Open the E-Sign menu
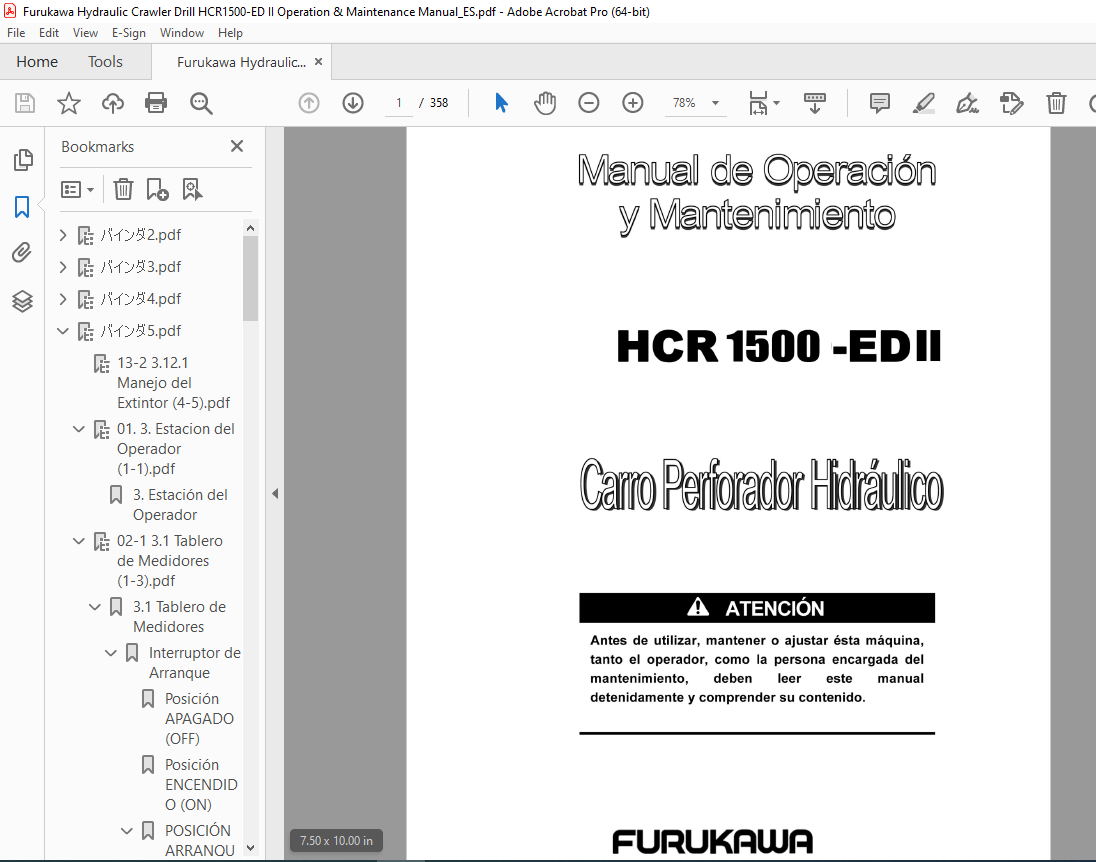Viewport: 1096px width, 862px height. pos(129,33)
